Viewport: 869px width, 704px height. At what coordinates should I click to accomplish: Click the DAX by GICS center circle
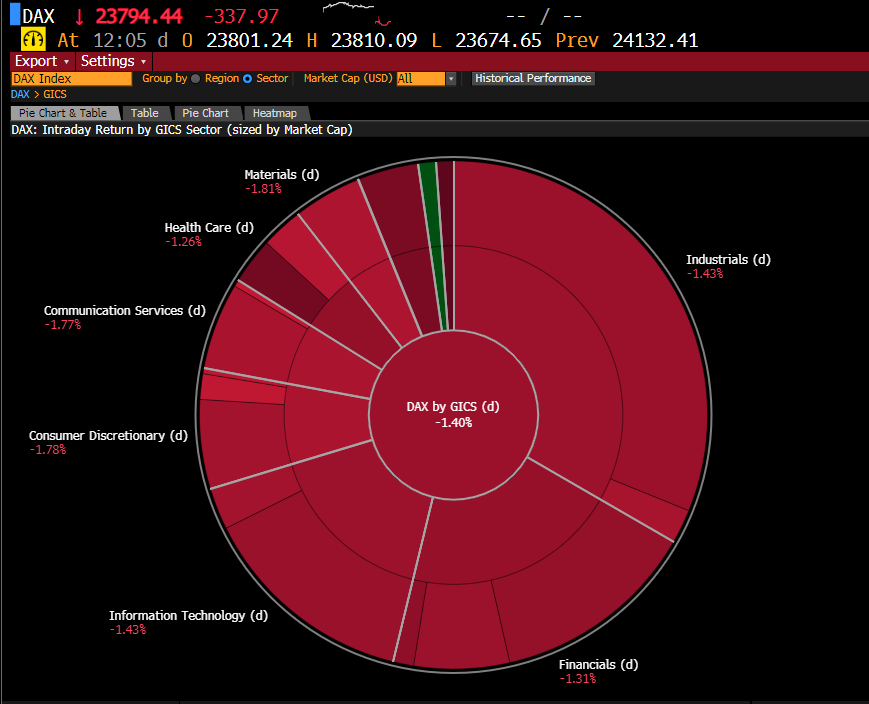coord(452,414)
